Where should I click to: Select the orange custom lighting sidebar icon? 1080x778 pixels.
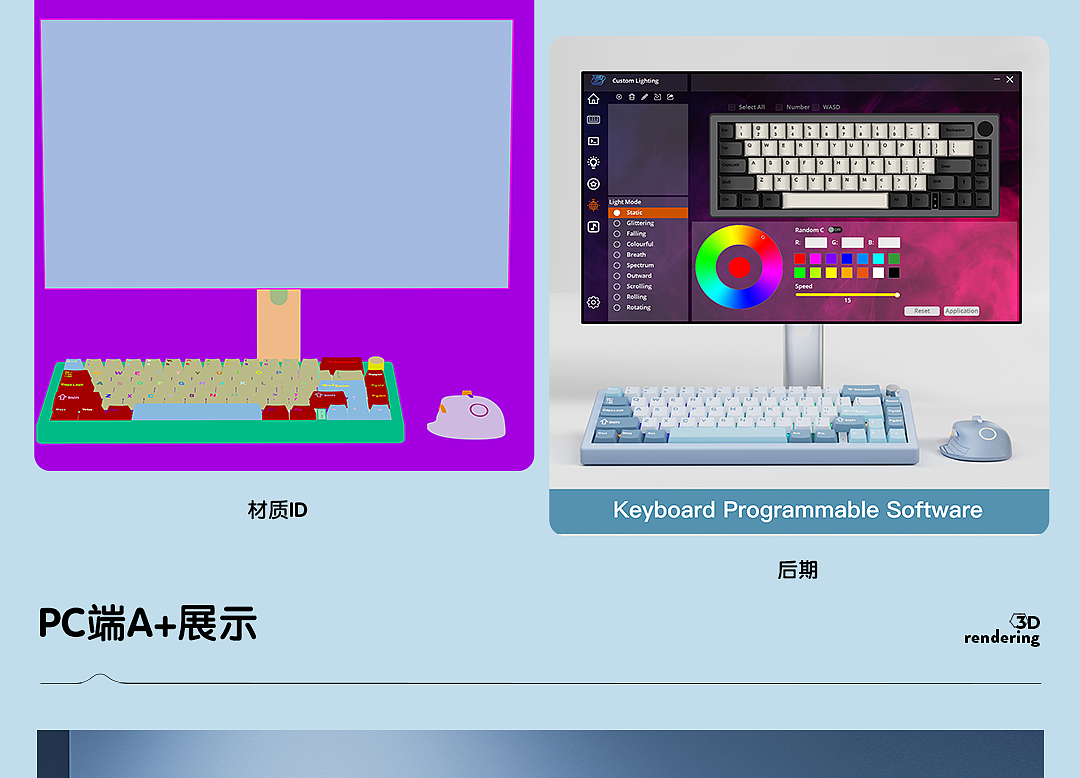(593, 205)
